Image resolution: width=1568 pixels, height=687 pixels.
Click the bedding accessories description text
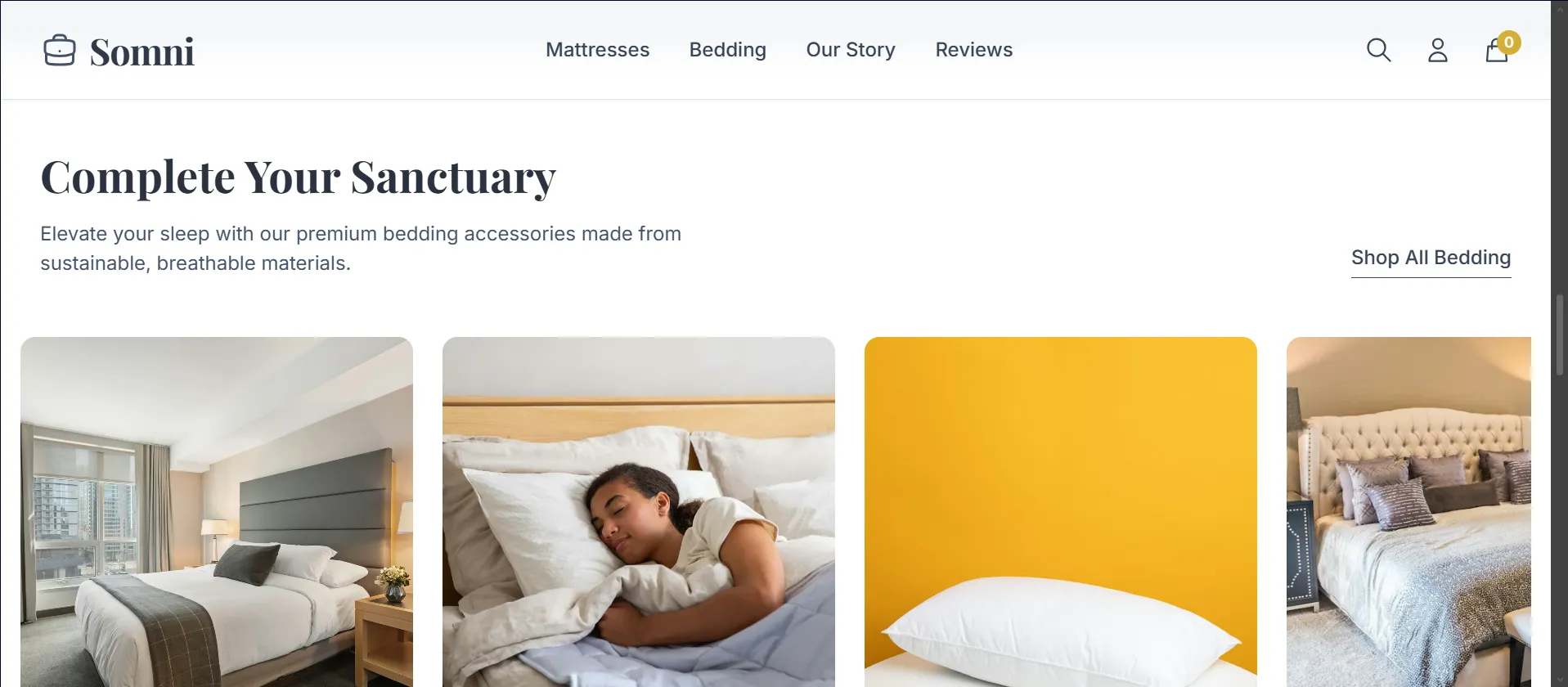coord(361,249)
